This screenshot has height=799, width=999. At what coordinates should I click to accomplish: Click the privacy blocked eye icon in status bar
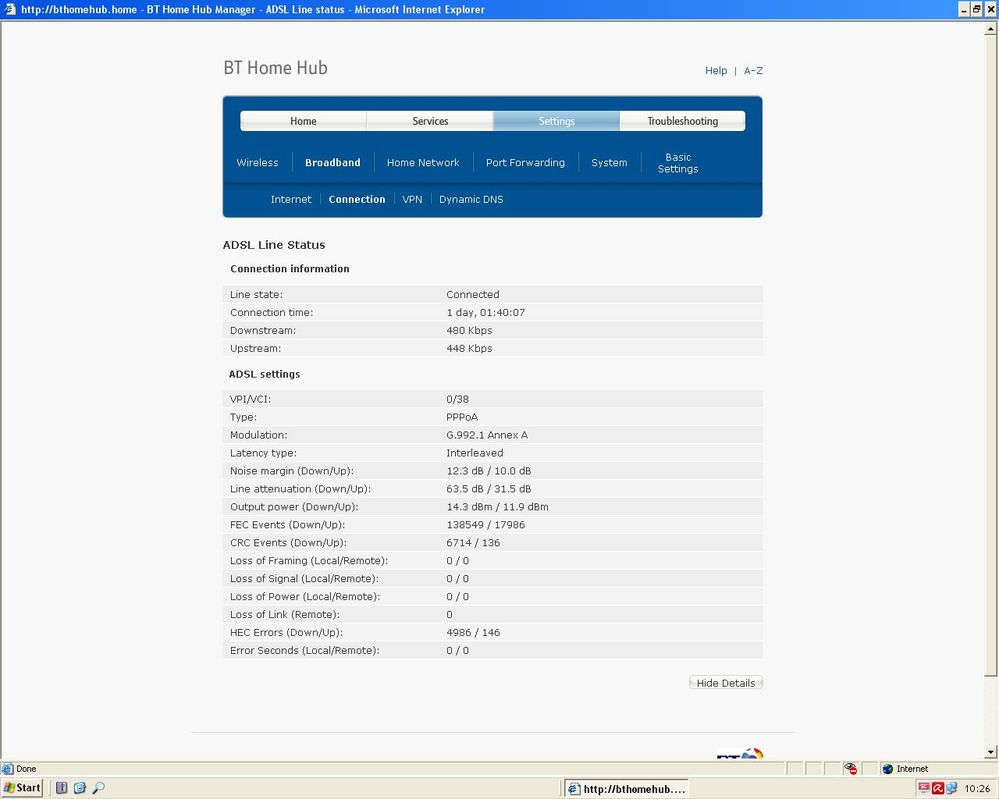[850, 769]
